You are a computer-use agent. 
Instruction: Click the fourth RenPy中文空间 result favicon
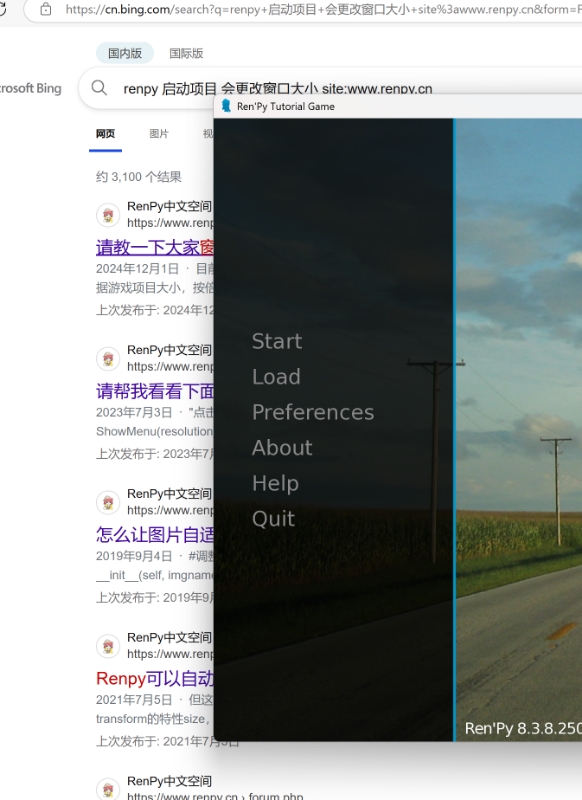click(108, 646)
